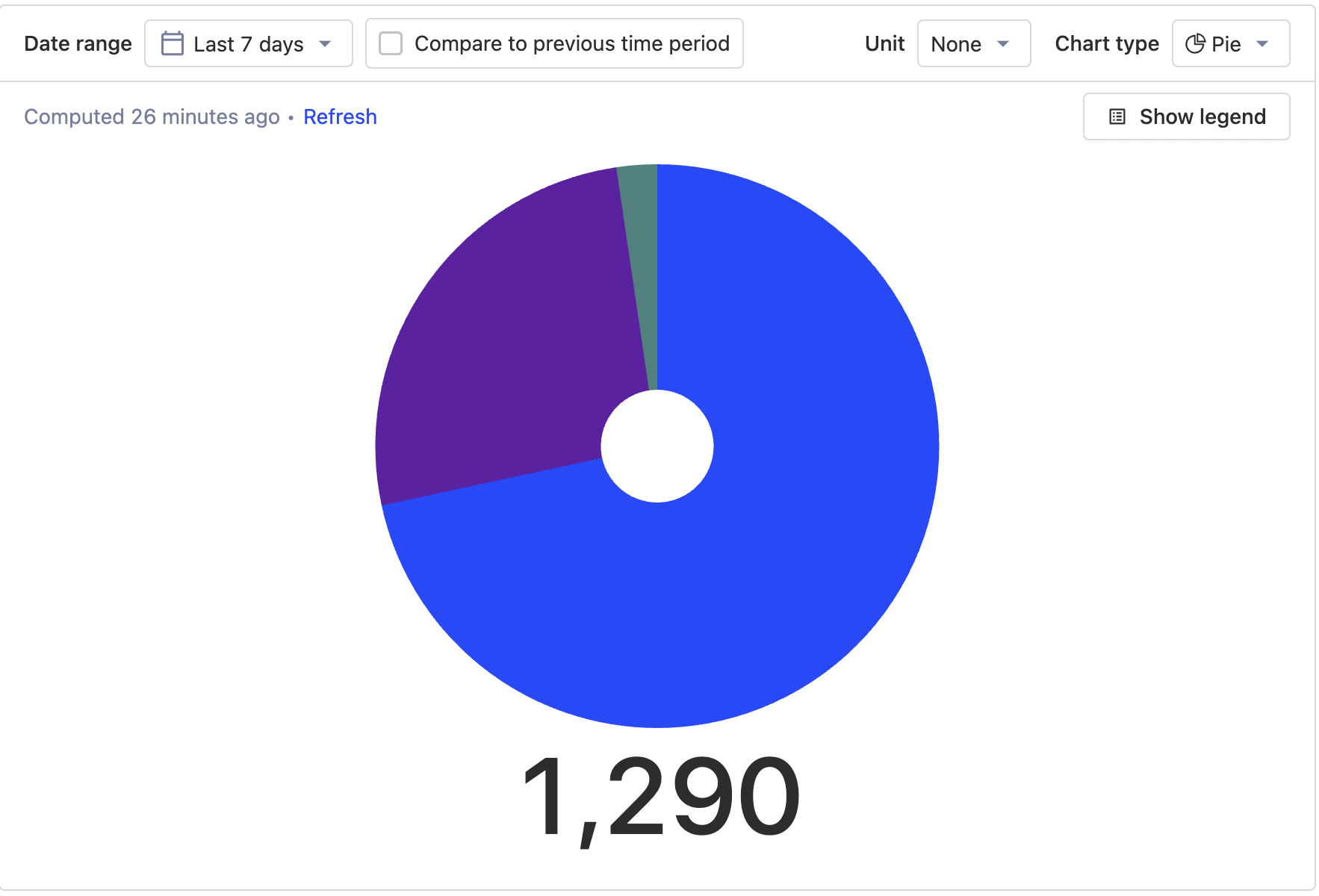Click the Show legend button
Viewport: 1319px width, 896px height.
click(1186, 116)
